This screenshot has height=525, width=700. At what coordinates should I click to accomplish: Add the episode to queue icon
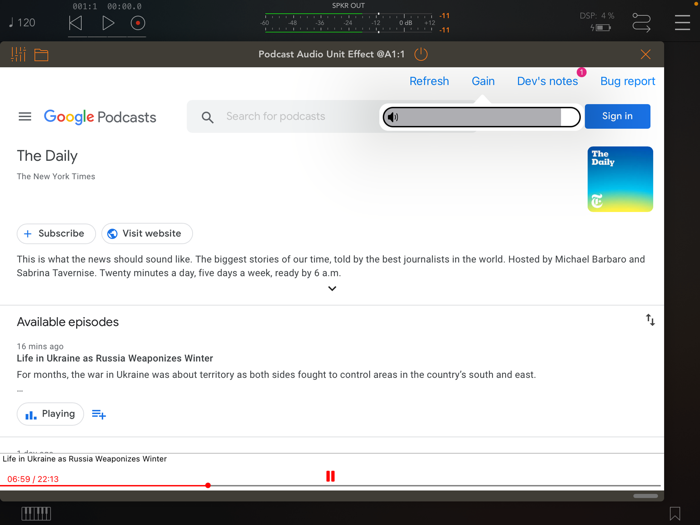coord(99,415)
